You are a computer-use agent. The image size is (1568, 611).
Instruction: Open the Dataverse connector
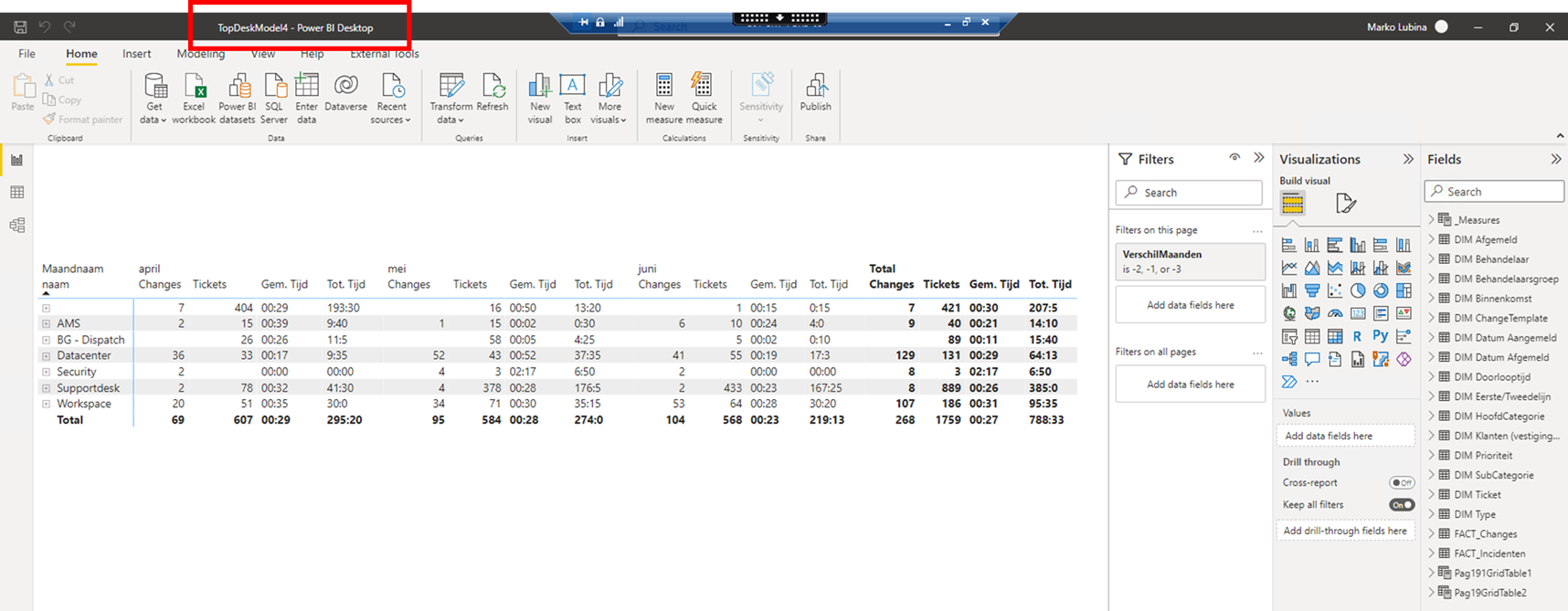coord(345,94)
